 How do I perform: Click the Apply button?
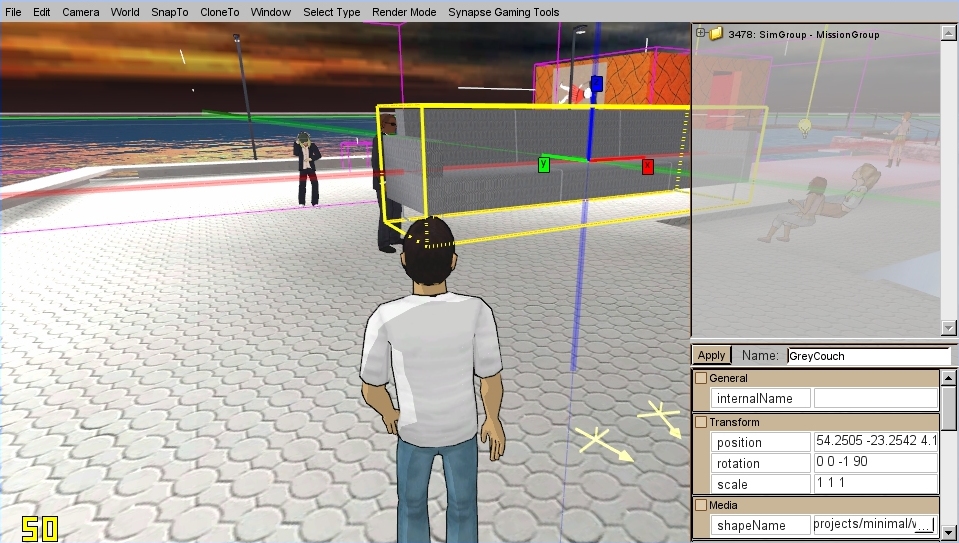[711, 355]
